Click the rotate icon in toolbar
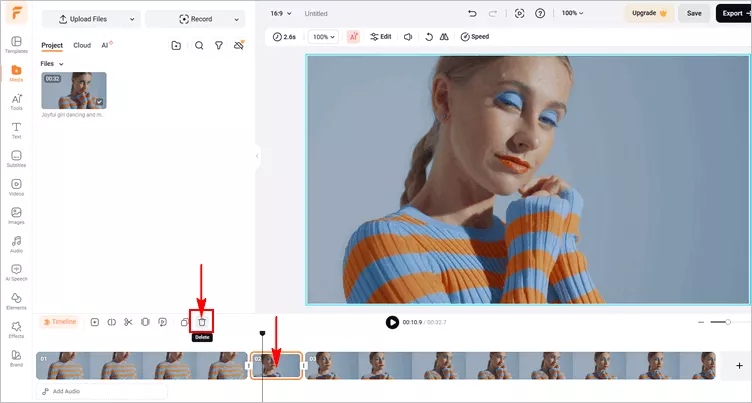The height and width of the screenshot is (403, 752). click(x=429, y=37)
